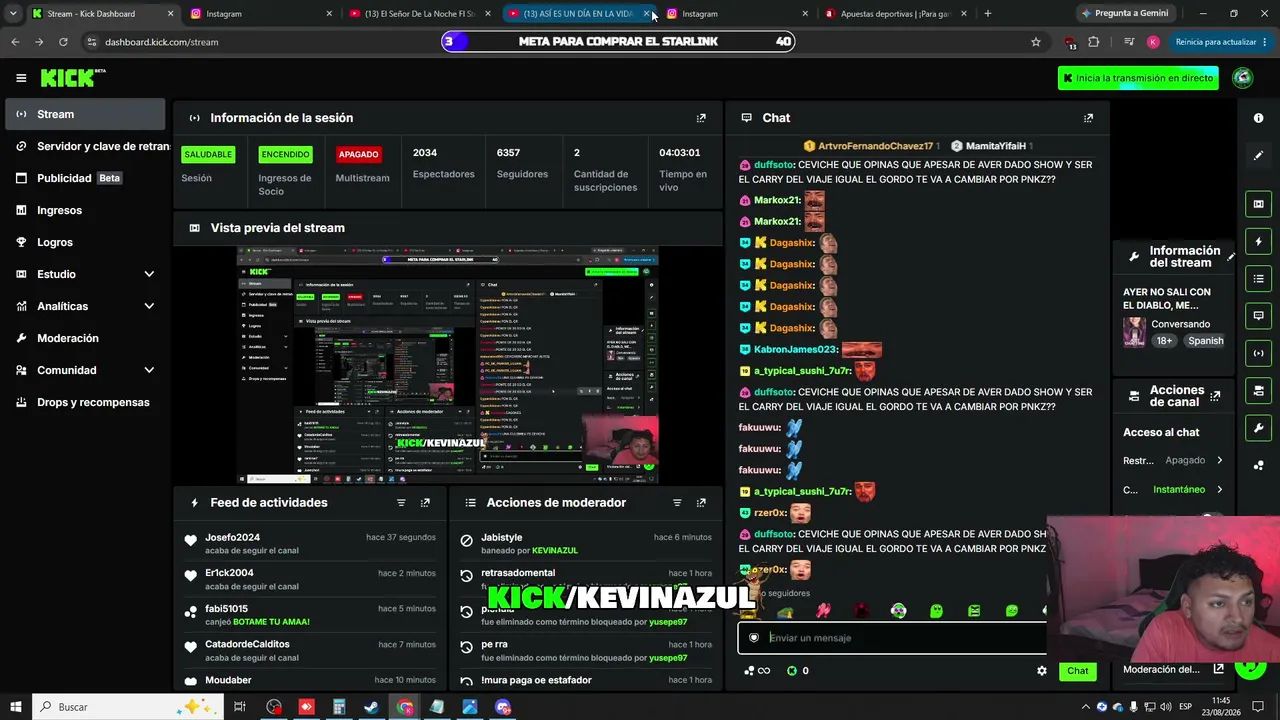The image size is (1280, 720).
Task: Click MamitaYifaiH at chat top
Action: (x=996, y=146)
